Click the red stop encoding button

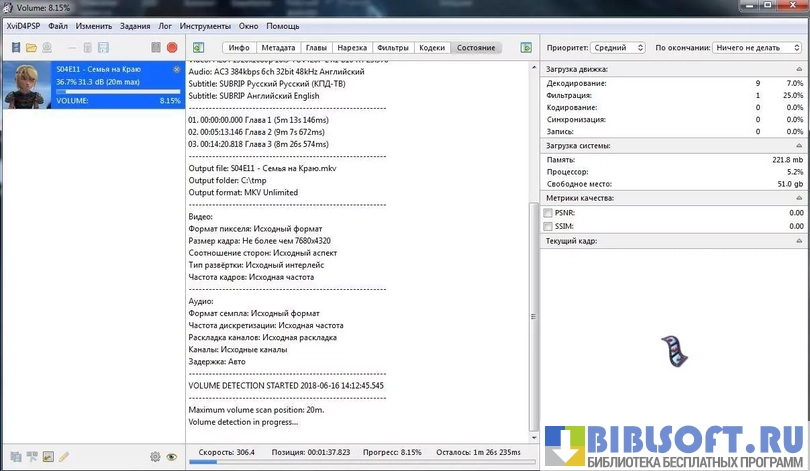[172, 47]
